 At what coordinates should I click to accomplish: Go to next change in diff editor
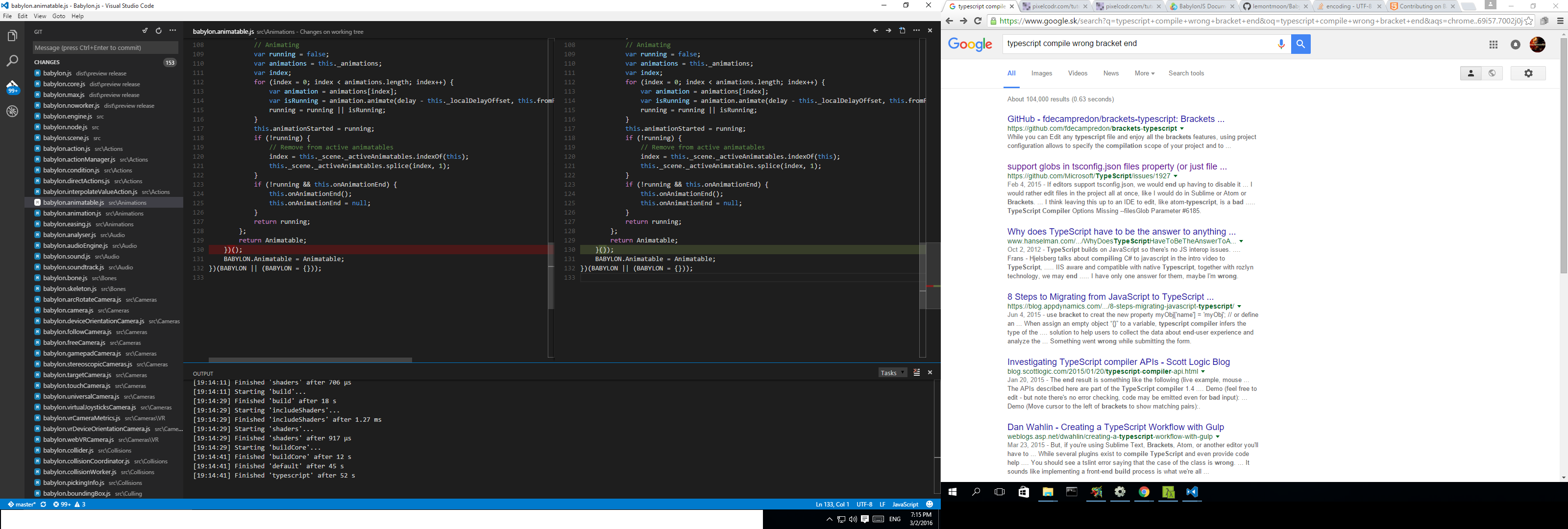pyautogui.click(x=889, y=31)
